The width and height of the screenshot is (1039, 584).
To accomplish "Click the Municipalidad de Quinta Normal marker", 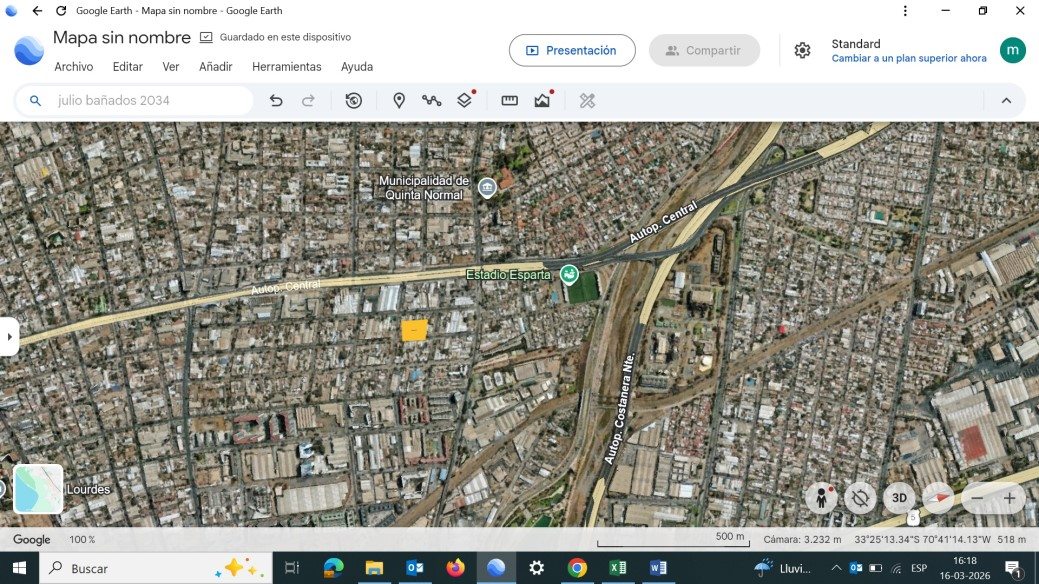I will click(x=487, y=188).
